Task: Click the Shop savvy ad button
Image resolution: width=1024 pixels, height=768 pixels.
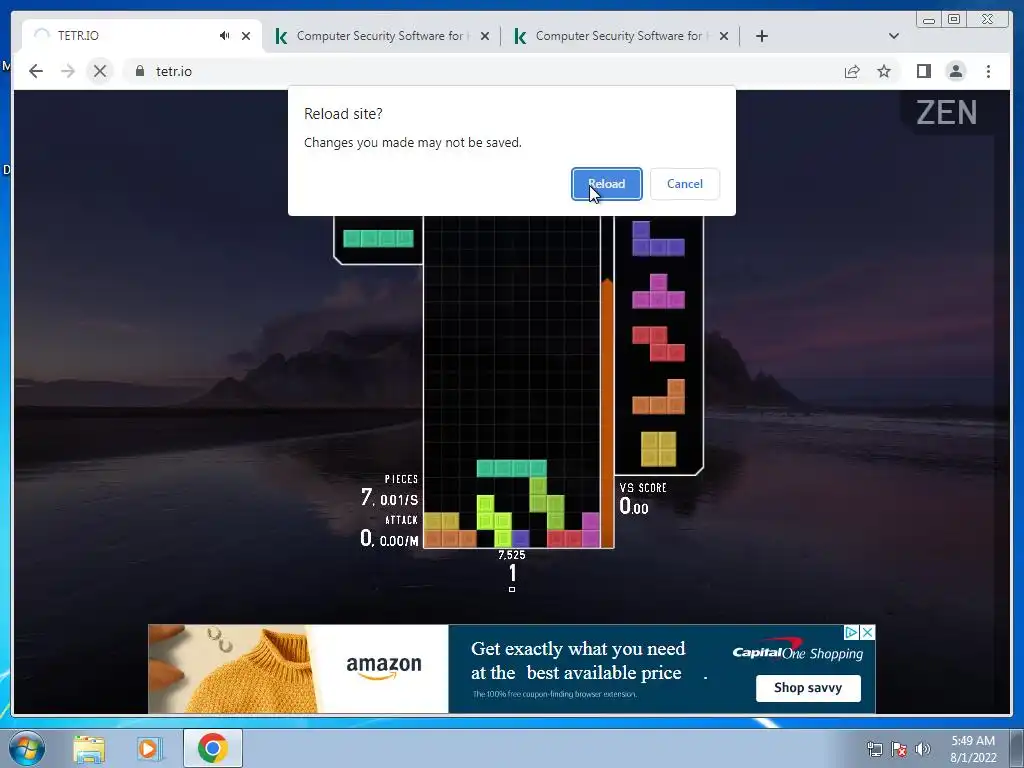Action: (x=808, y=688)
